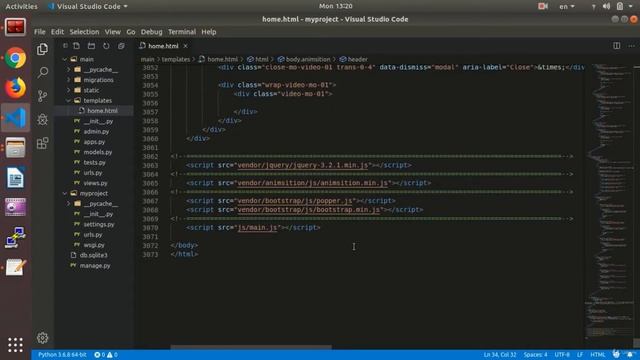Click the horizontal scrollbar of the editor
The image size is (640, 360).
251,347
